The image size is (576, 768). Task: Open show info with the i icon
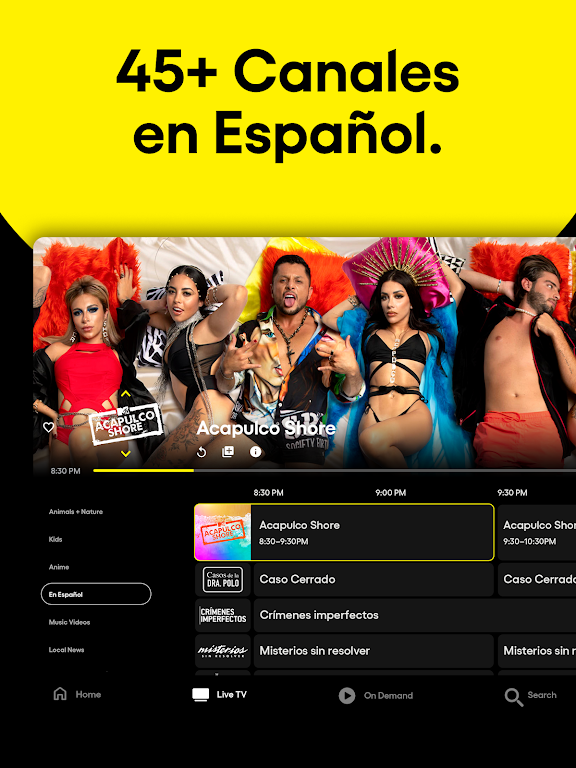click(x=255, y=452)
